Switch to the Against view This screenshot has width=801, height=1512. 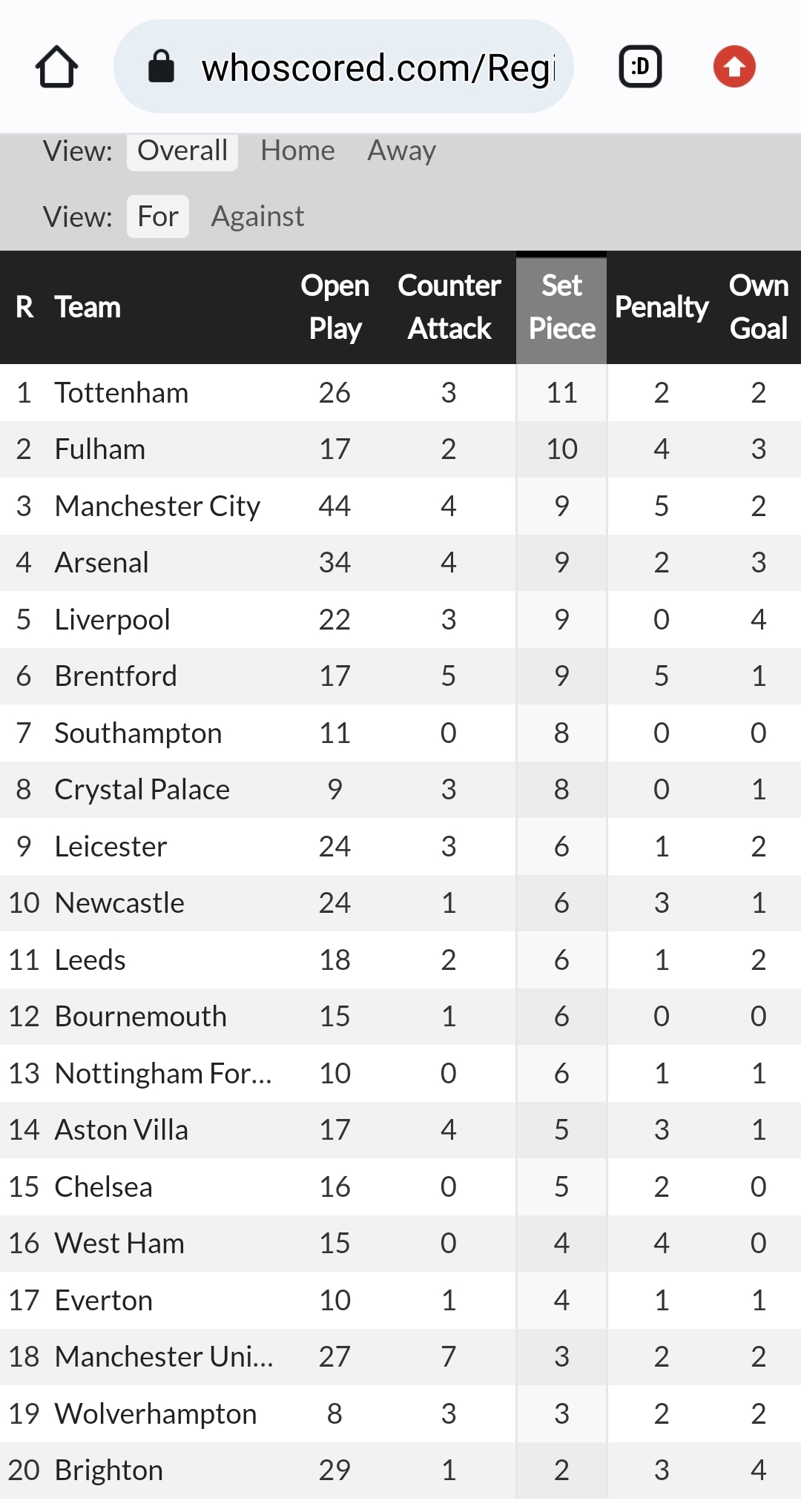click(257, 217)
